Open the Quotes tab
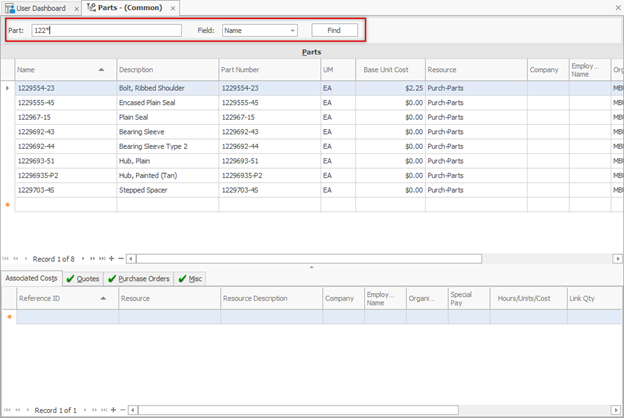This screenshot has height=418, width=624. click(83, 278)
